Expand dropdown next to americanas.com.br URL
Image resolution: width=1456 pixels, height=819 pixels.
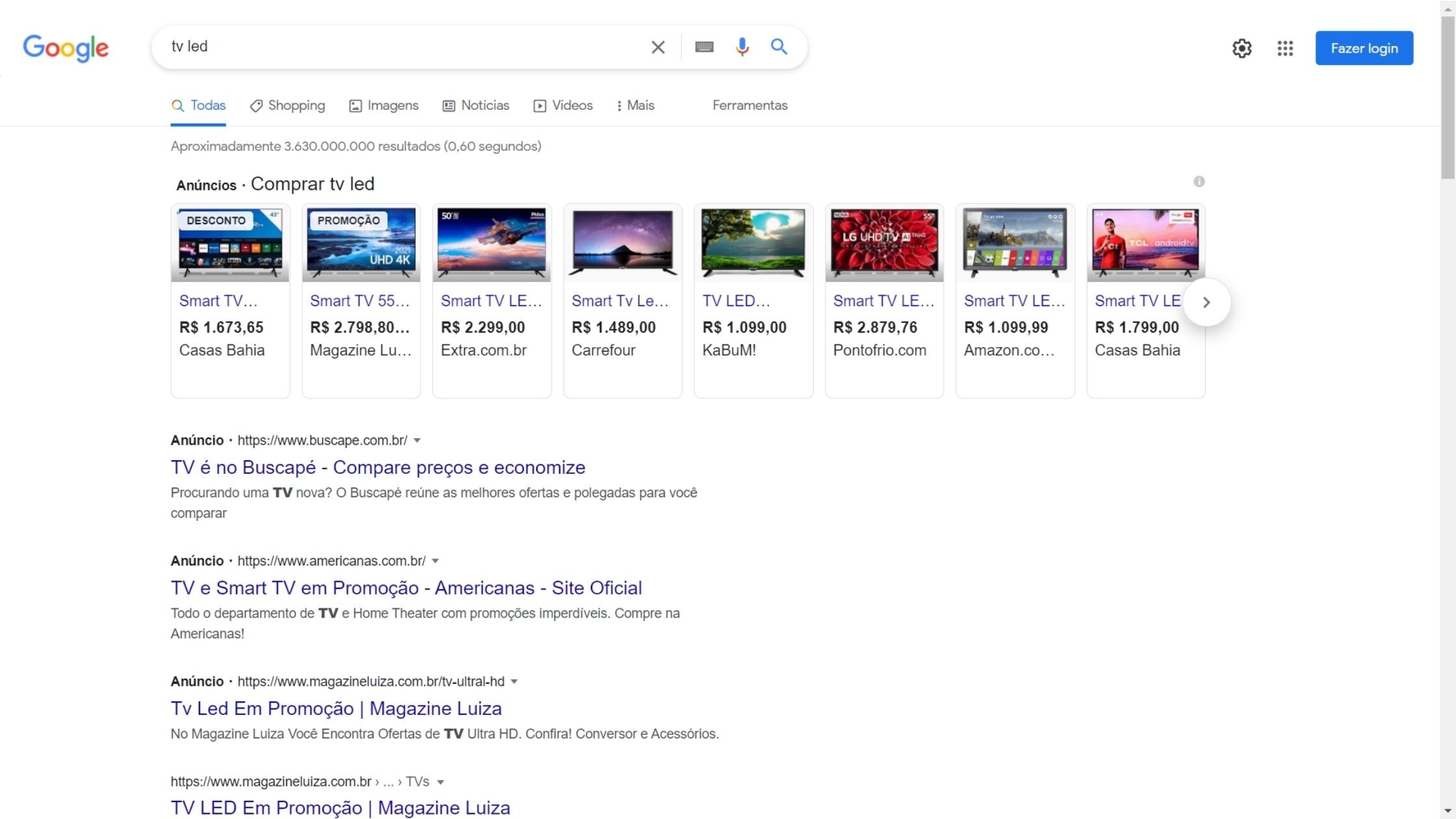coord(435,561)
